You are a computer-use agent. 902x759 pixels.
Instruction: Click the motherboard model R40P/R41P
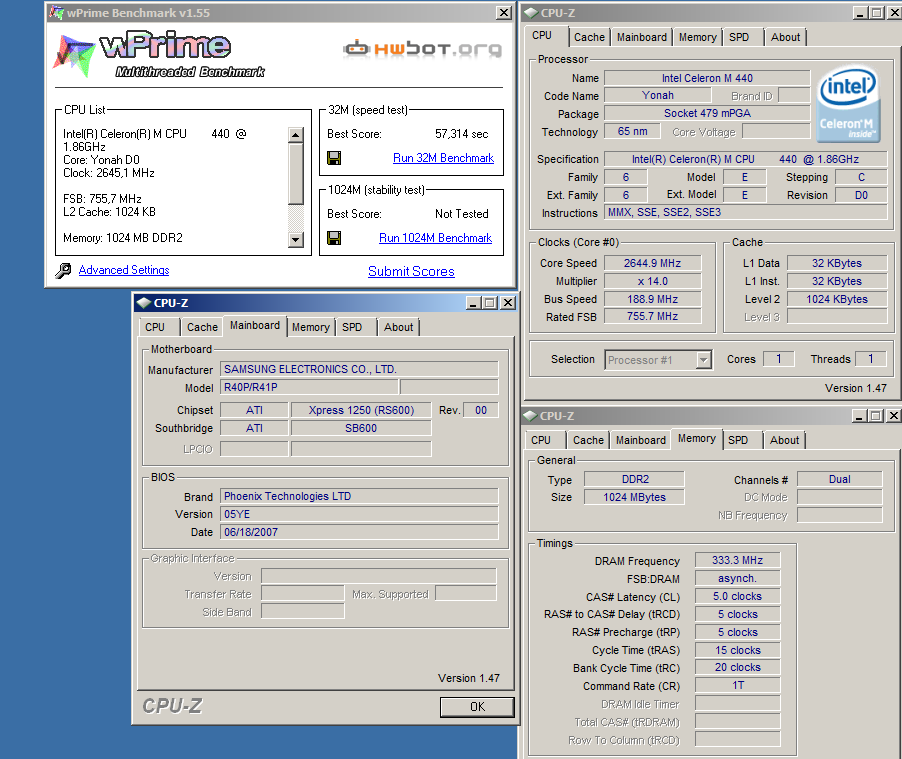click(x=308, y=387)
